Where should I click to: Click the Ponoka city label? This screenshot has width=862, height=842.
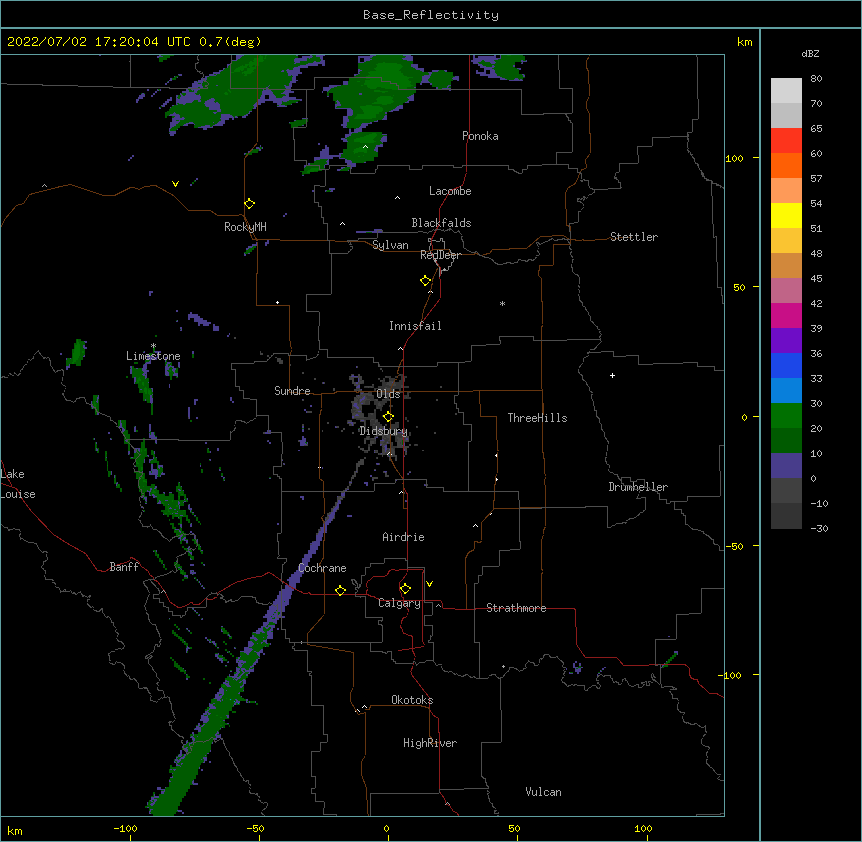point(480,136)
